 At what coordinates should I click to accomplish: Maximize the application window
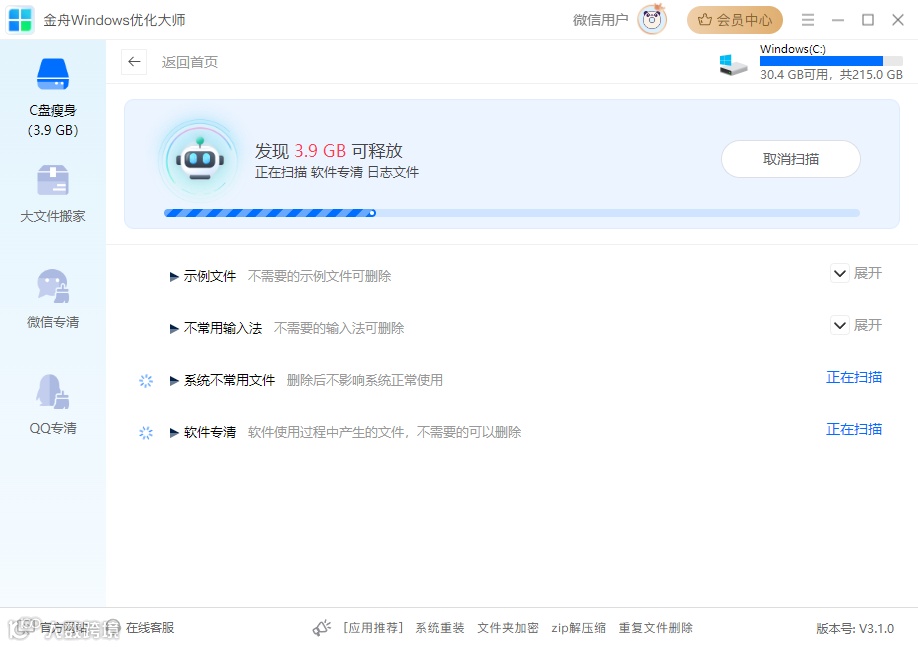click(x=868, y=20)
